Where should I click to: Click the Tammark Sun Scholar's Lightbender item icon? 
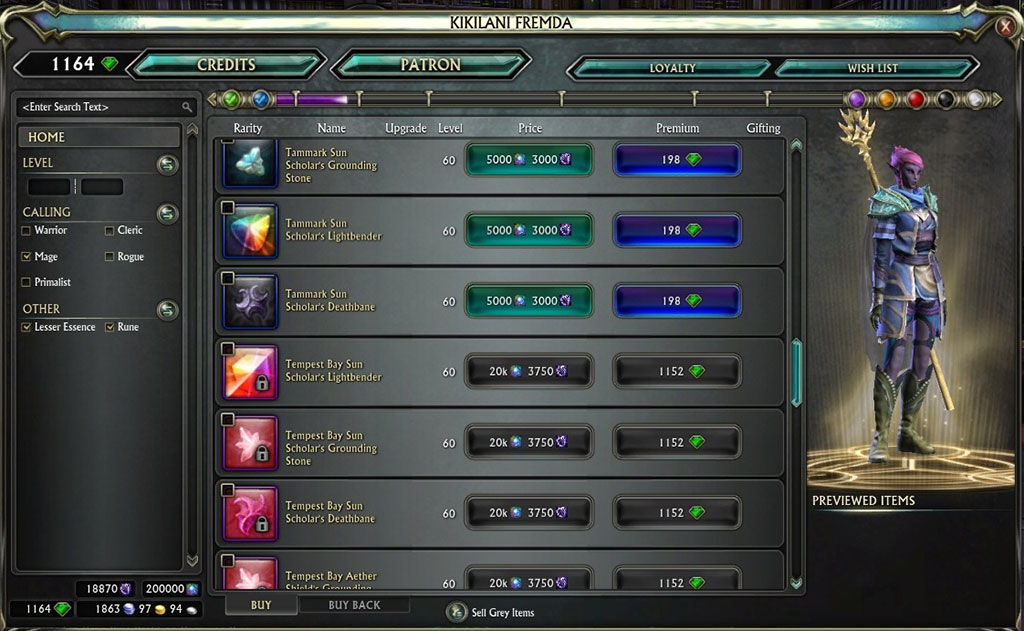[250, 231]
